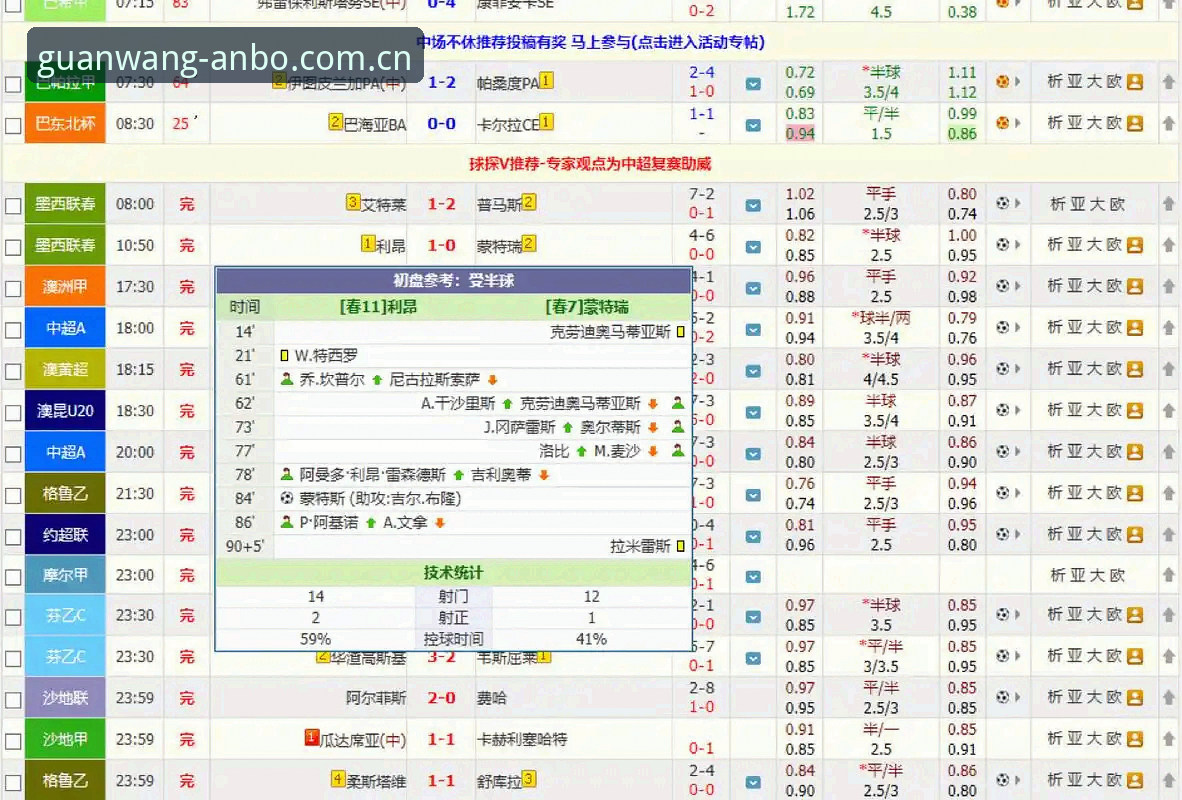The width and height of the screenshot is (1182, 800).
Task: Open 大 link in 澳洲甲 row
Action: [1093, 287]
